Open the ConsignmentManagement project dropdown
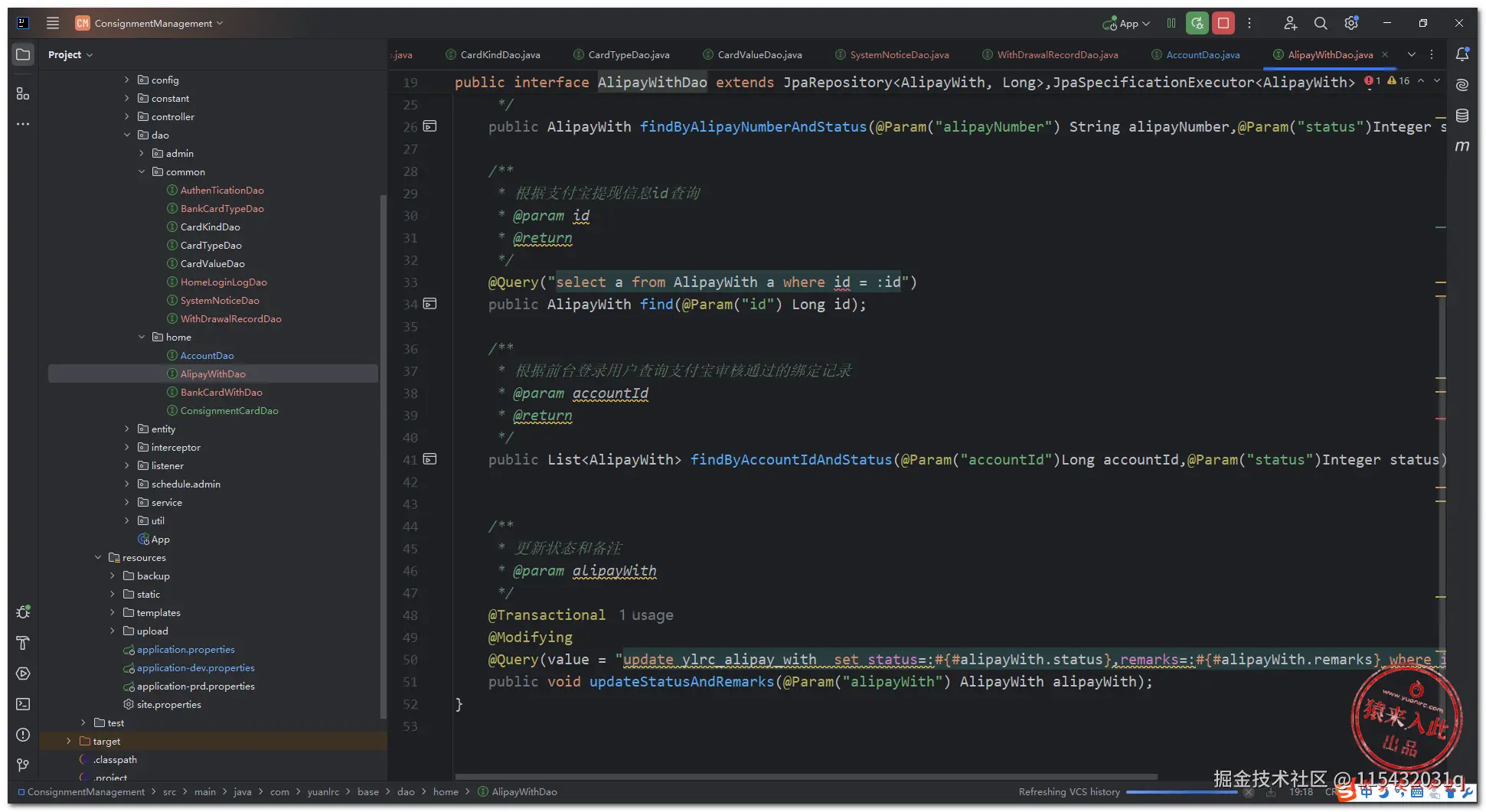 149,23
